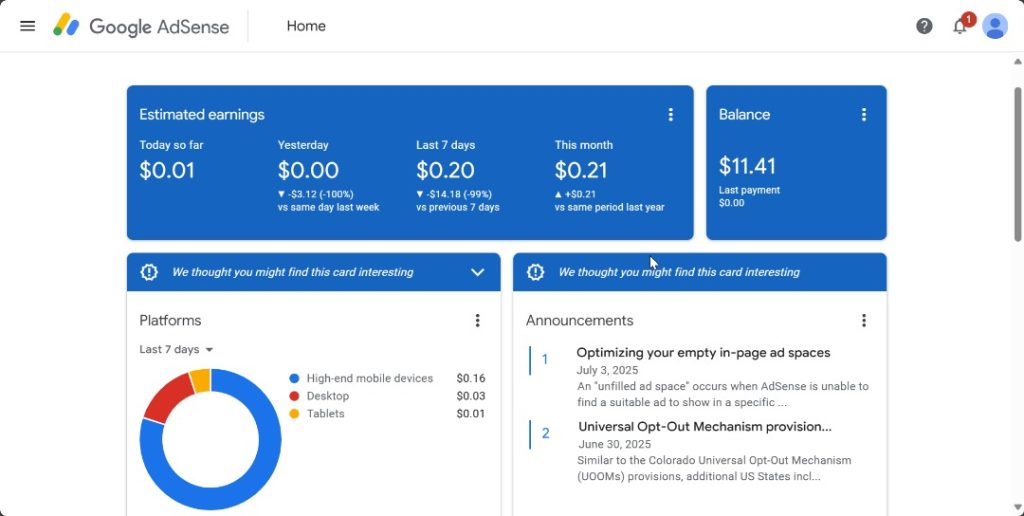Open Balance card three-dot menu

[x=864, y=115]
